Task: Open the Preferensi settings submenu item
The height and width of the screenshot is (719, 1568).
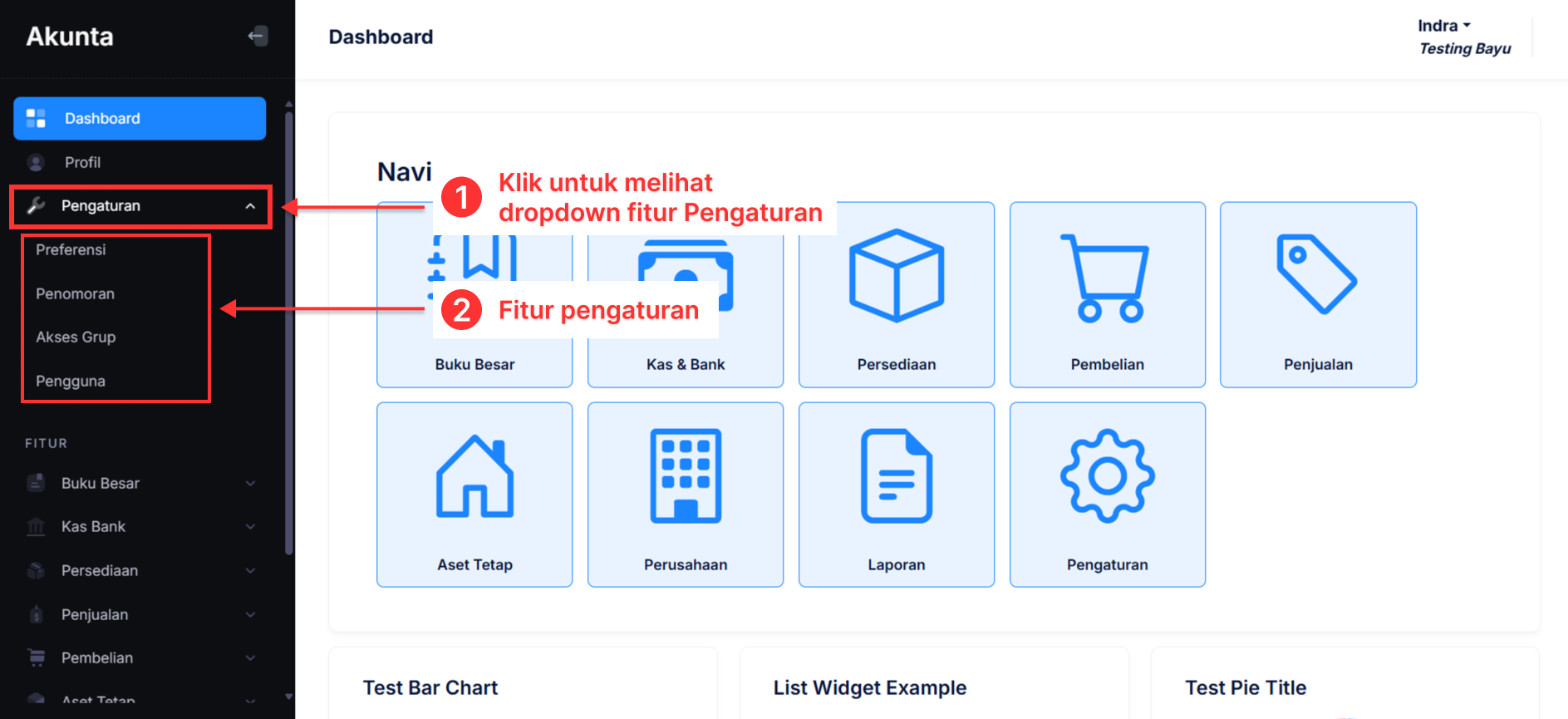Action: click(71, 250)
